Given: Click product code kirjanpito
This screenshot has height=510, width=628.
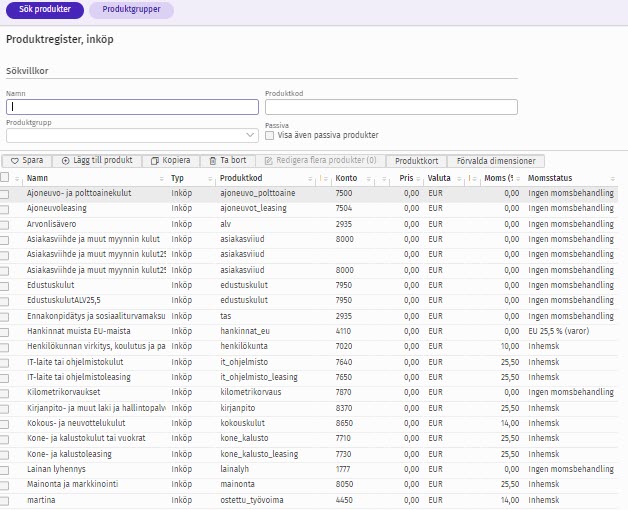Looking at the screenshot, I should pos(238,408).
